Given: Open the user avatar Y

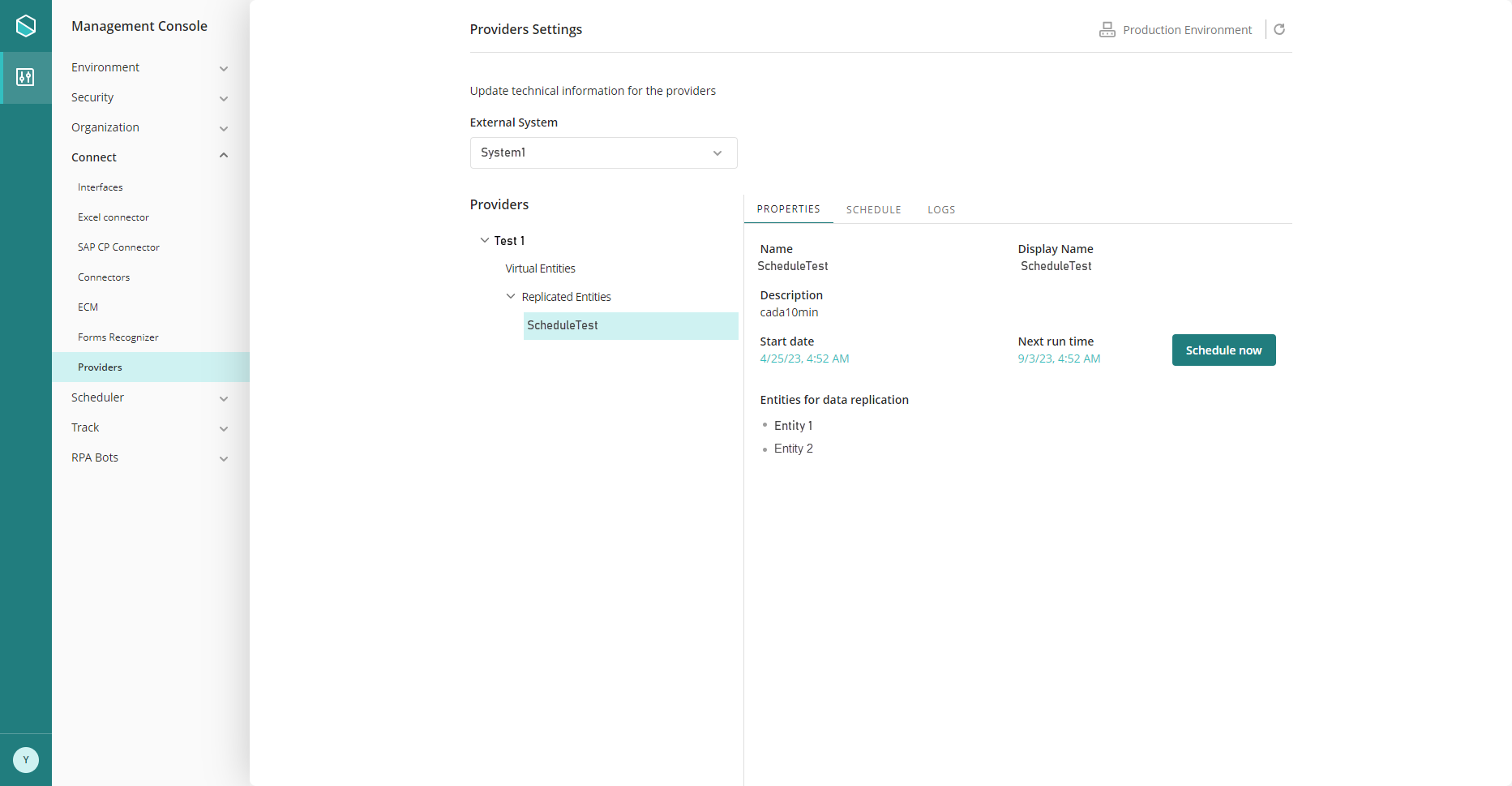Looking at the screenshot, I should point(26,760).
